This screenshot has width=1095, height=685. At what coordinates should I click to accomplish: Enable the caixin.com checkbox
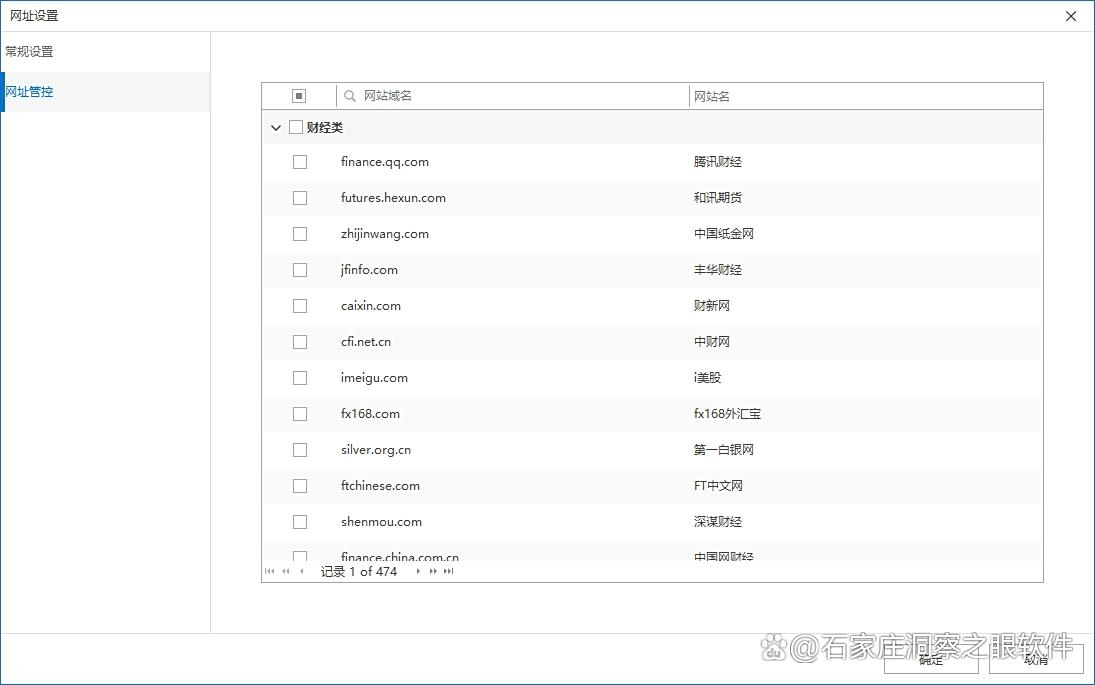300,306
